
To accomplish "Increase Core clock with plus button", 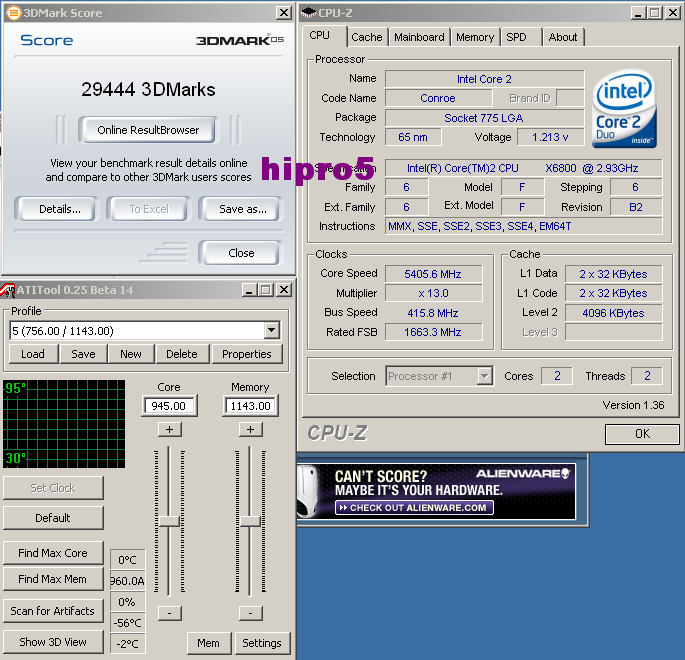I will pos(170,429).
